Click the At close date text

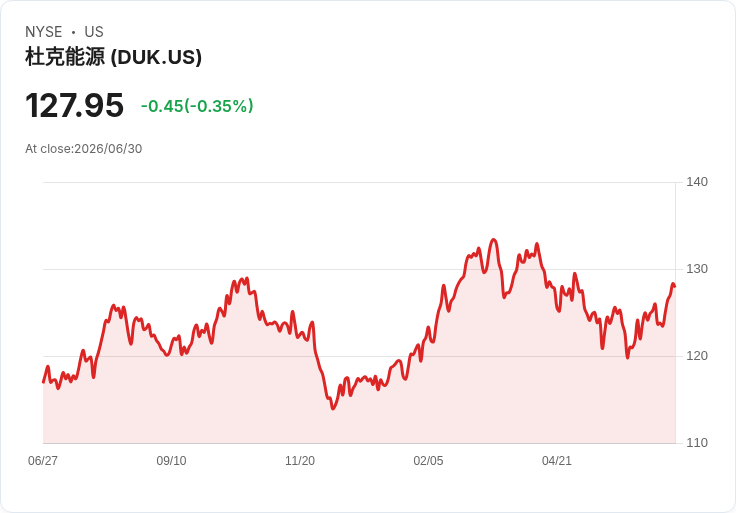[84, 149]
